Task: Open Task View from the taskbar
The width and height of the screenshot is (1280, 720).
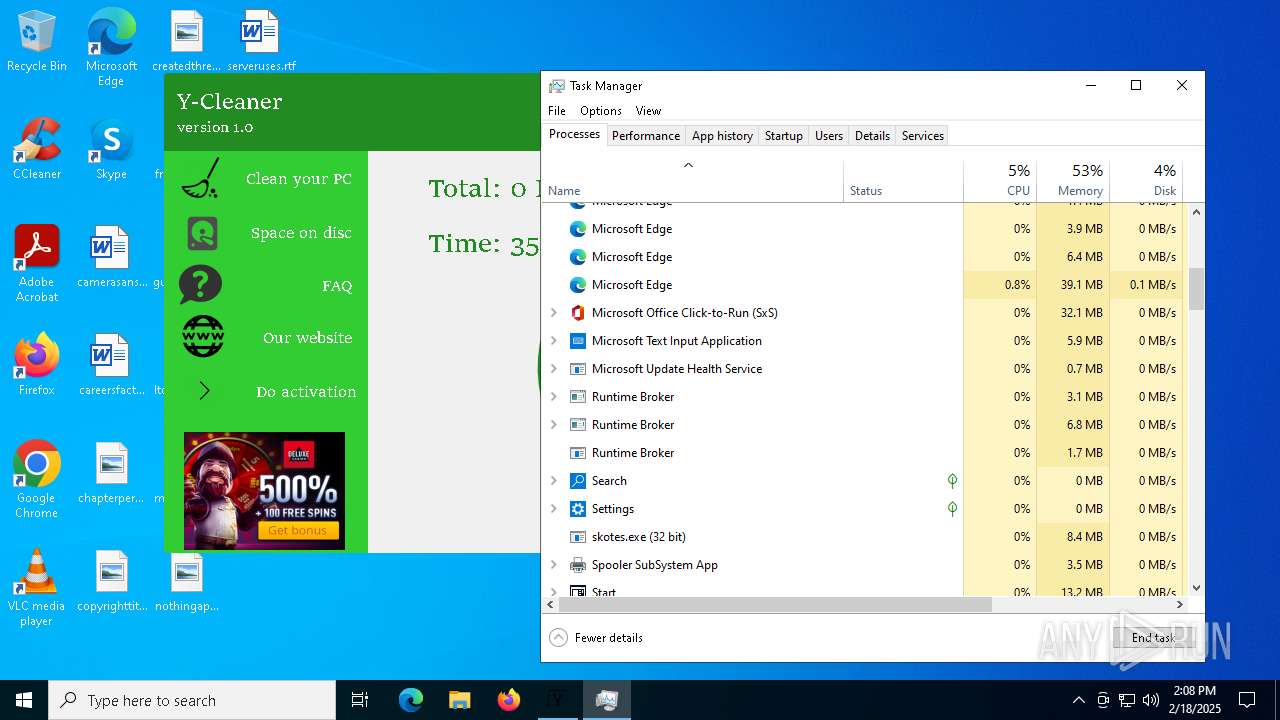Action: 360,700
